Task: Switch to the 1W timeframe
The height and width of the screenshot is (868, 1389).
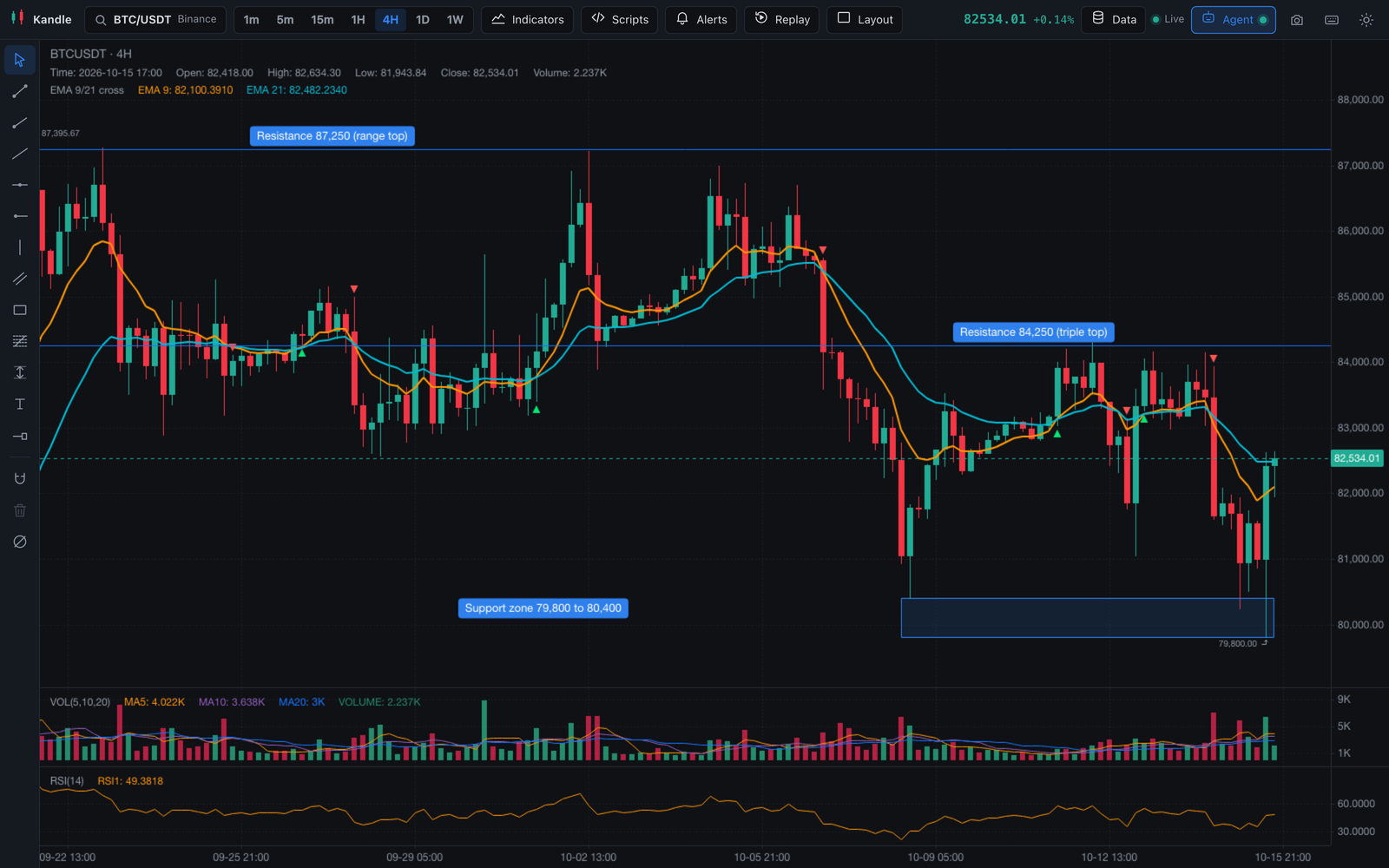Action: [x=455, y=20]
